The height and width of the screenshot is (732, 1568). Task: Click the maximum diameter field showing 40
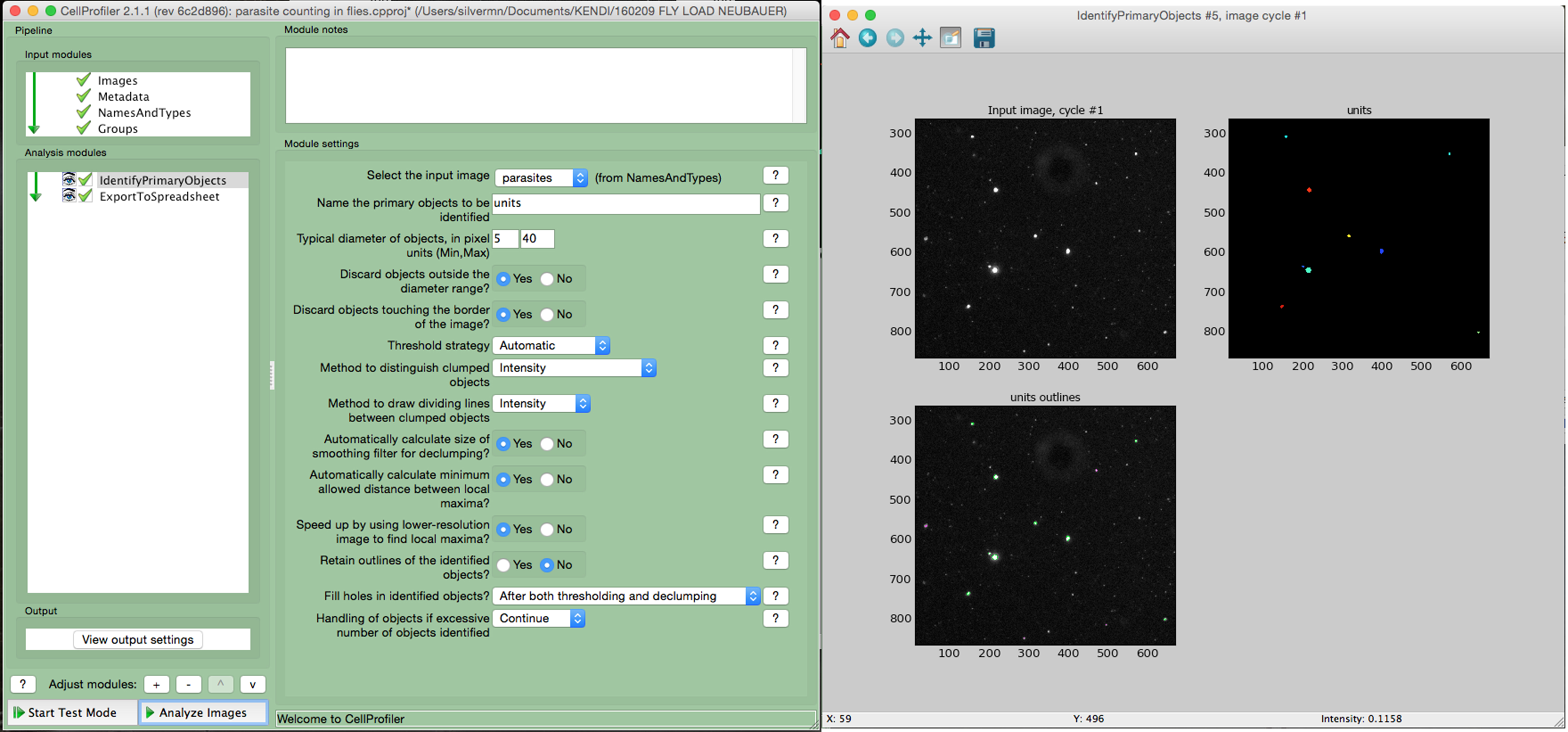[x=538, y=239]
